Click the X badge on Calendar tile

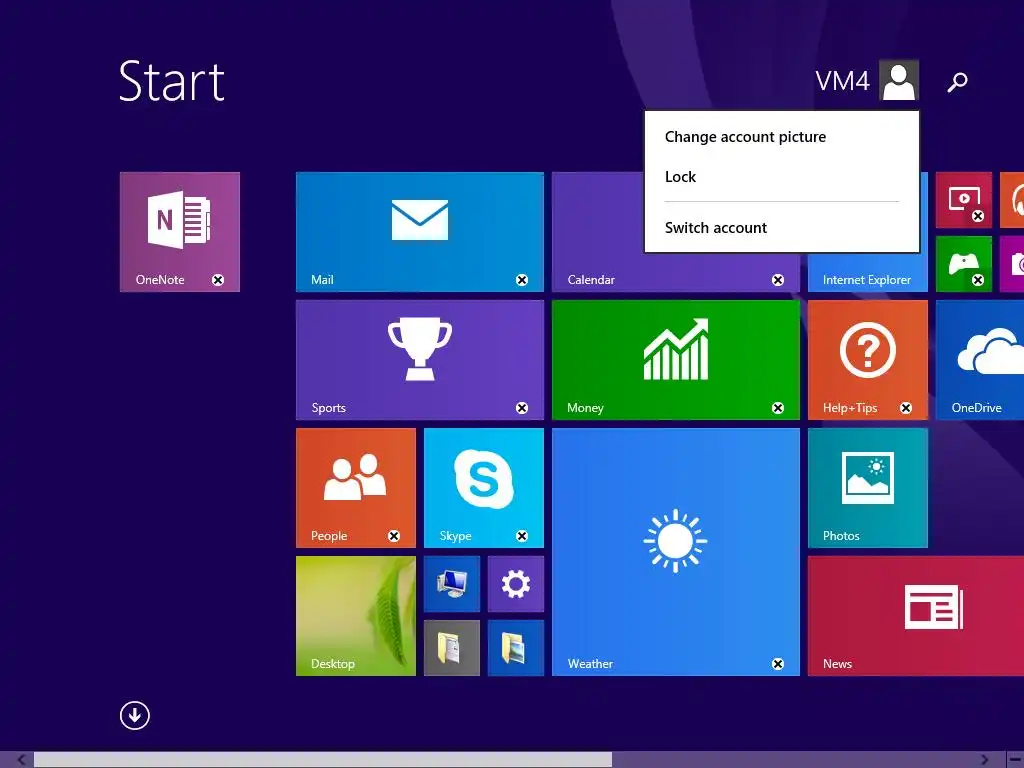[x=778, y=280]
